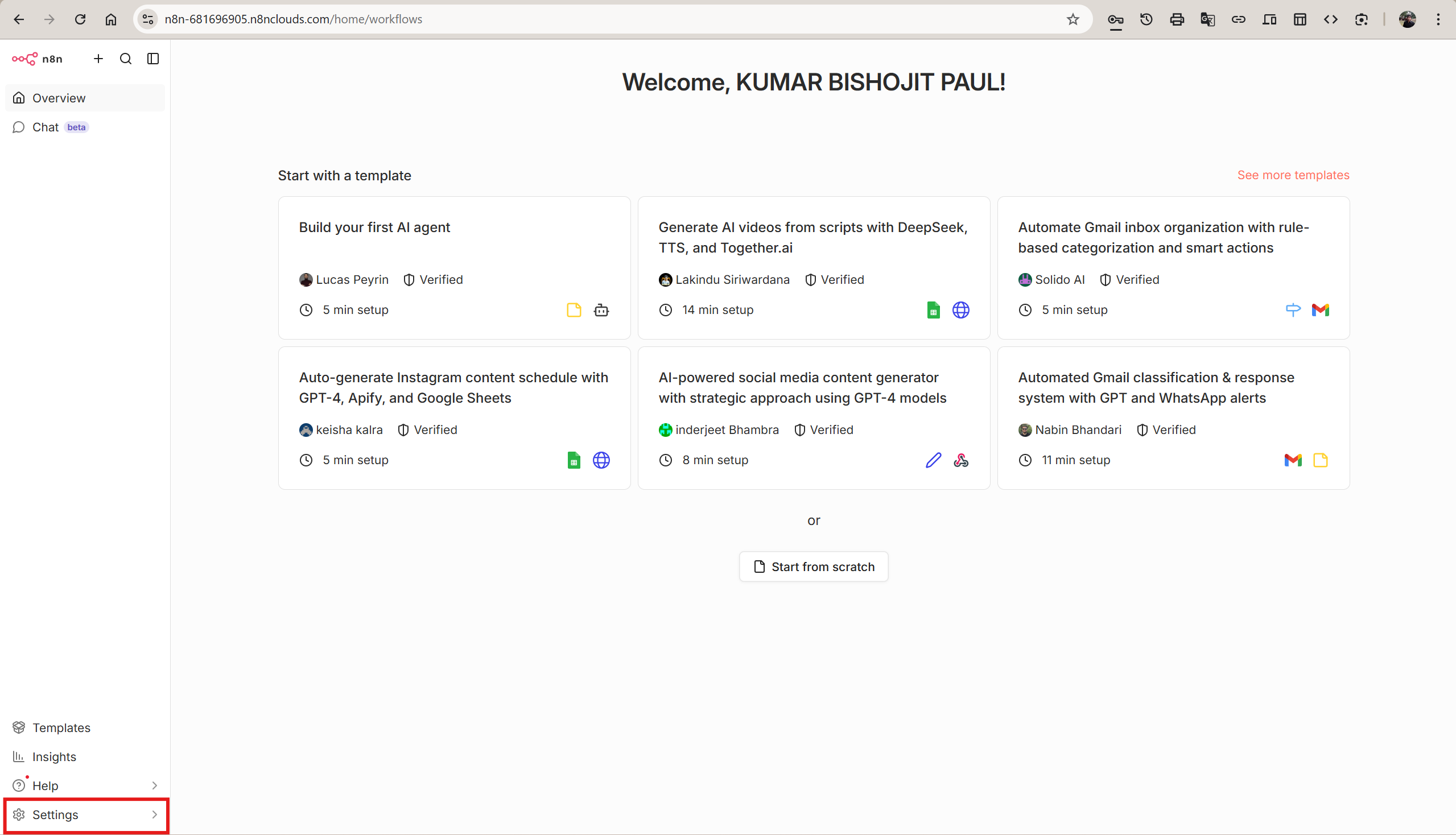Click 11 min setup text

point(1076,461)
